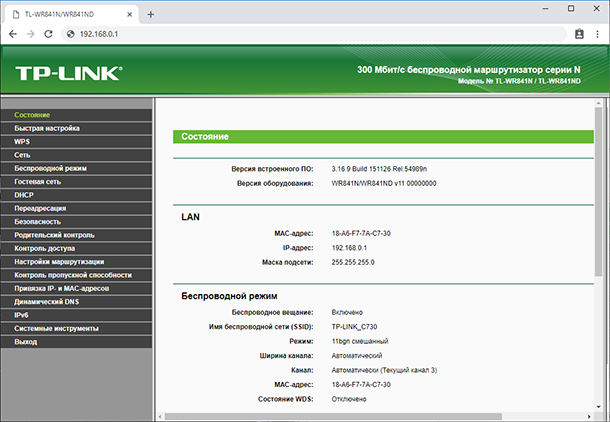Click the TP-LINK logo

69,73
